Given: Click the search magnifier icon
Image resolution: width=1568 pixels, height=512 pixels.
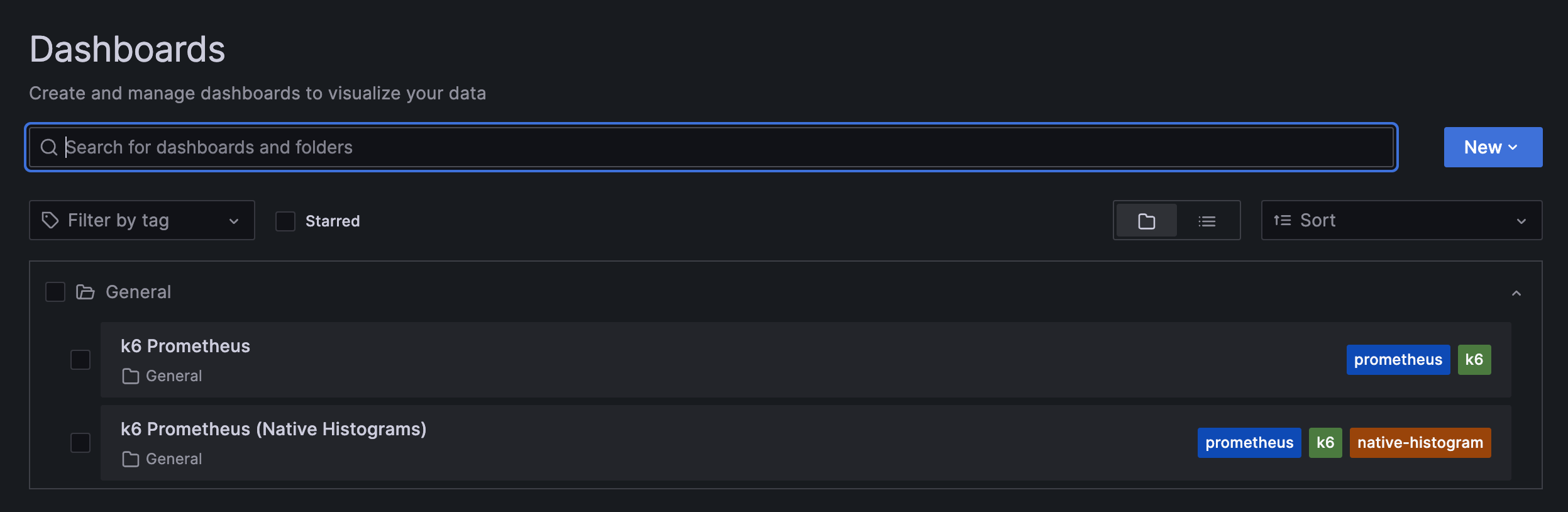Looking at the screenshot, I should point(48,147).
